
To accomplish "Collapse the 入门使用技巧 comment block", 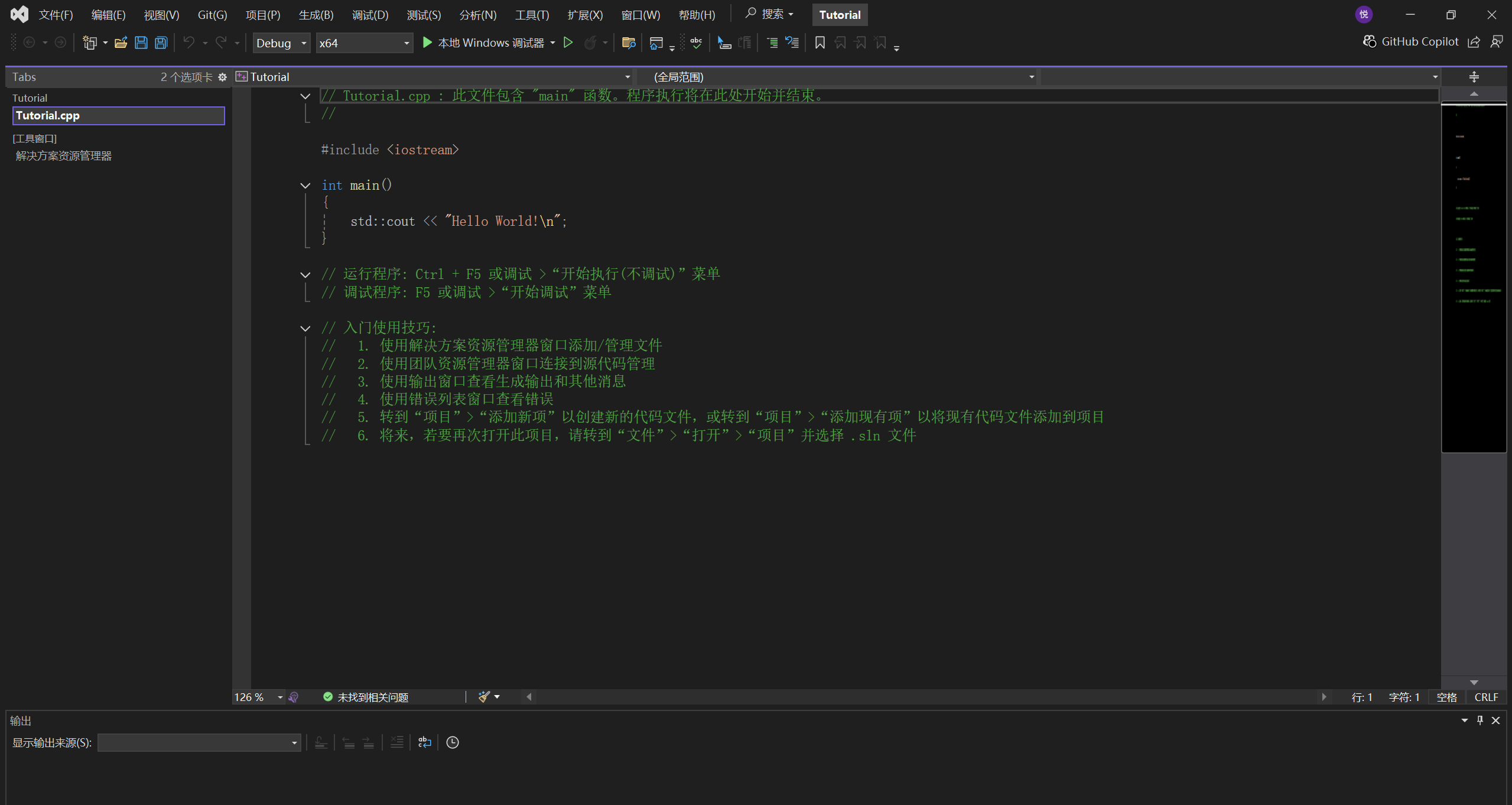I will coord(305,329).
